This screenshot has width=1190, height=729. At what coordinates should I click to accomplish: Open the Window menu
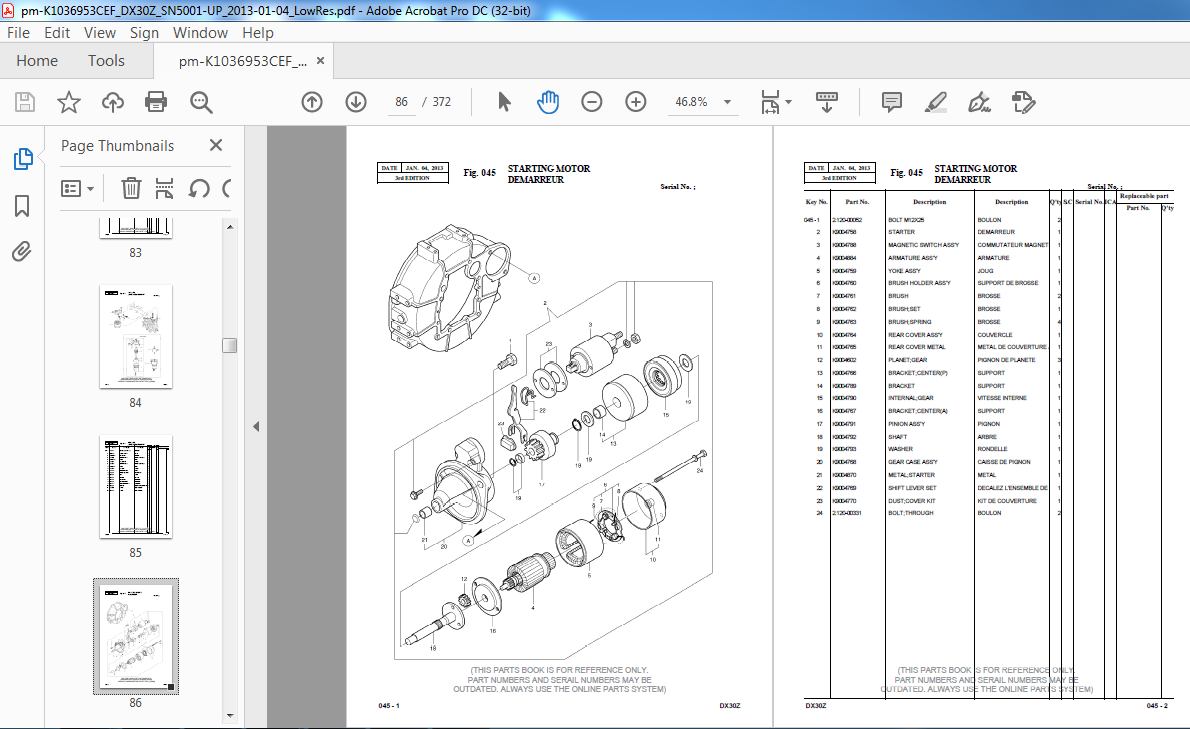click(200, 33)
